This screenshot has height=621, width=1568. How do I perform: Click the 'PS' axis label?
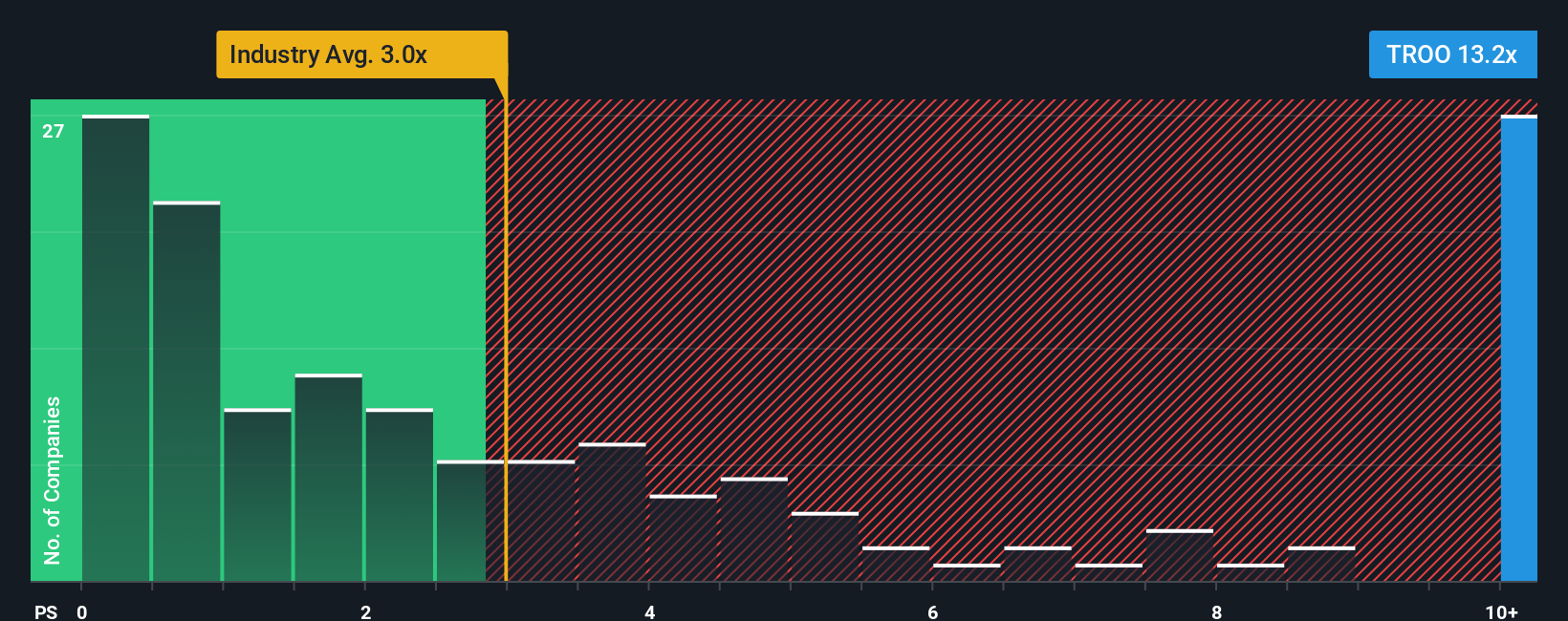click(x=46, y=611)
